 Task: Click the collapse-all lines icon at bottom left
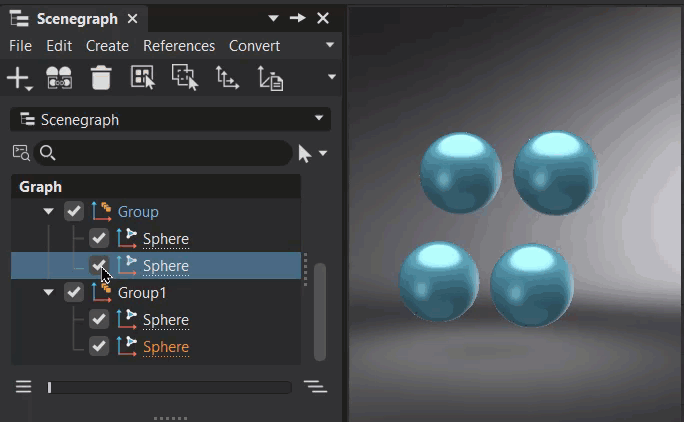(24, 387)
